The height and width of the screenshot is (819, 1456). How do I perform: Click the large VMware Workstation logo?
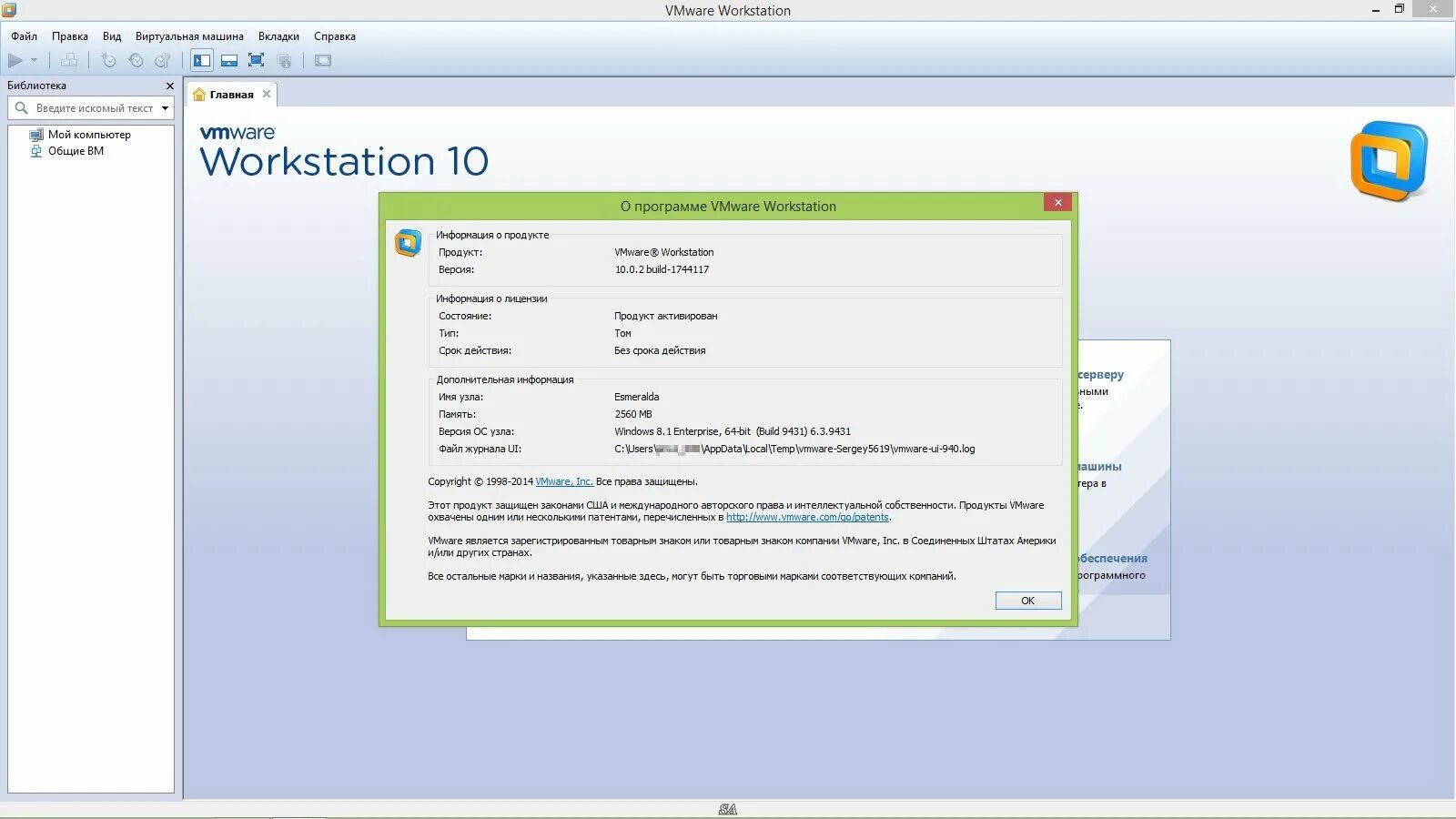point(1390,161)
